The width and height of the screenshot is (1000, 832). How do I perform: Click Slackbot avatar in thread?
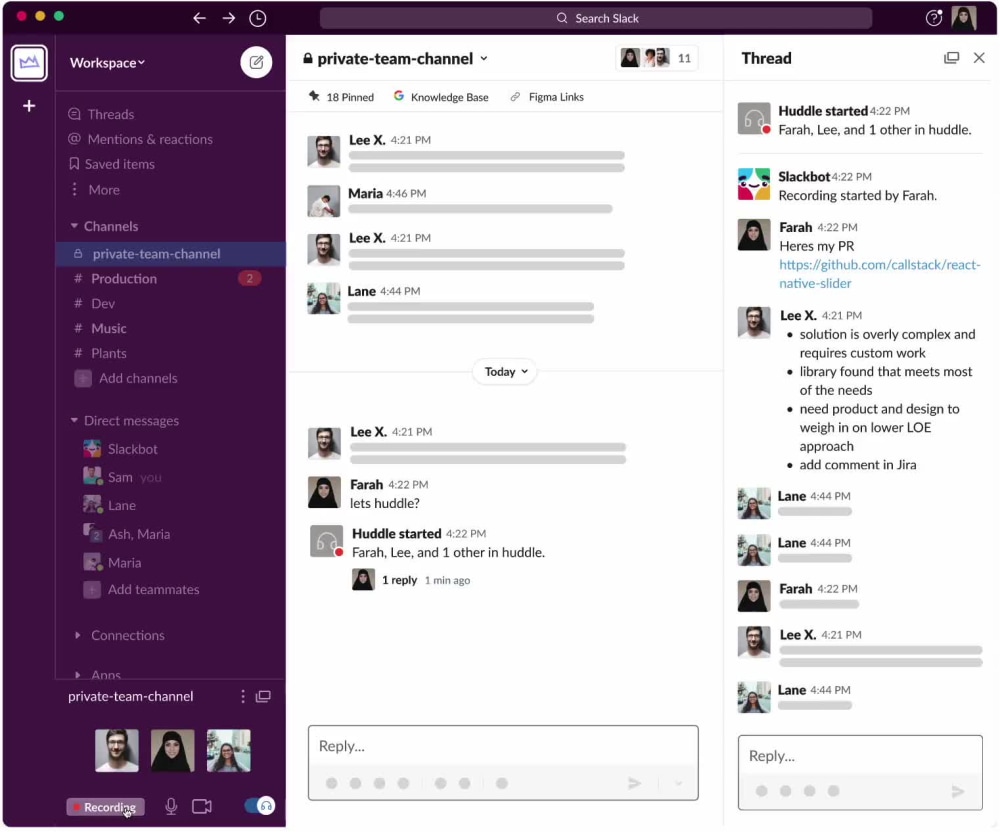tap(754, 184)
